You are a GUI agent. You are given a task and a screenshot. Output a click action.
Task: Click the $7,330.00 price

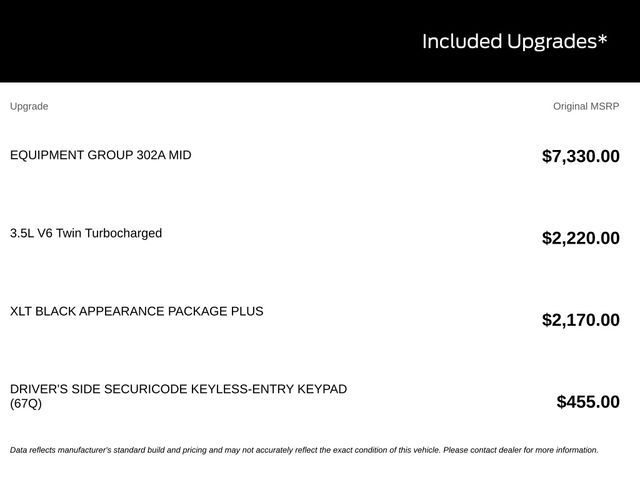[580, 156]
